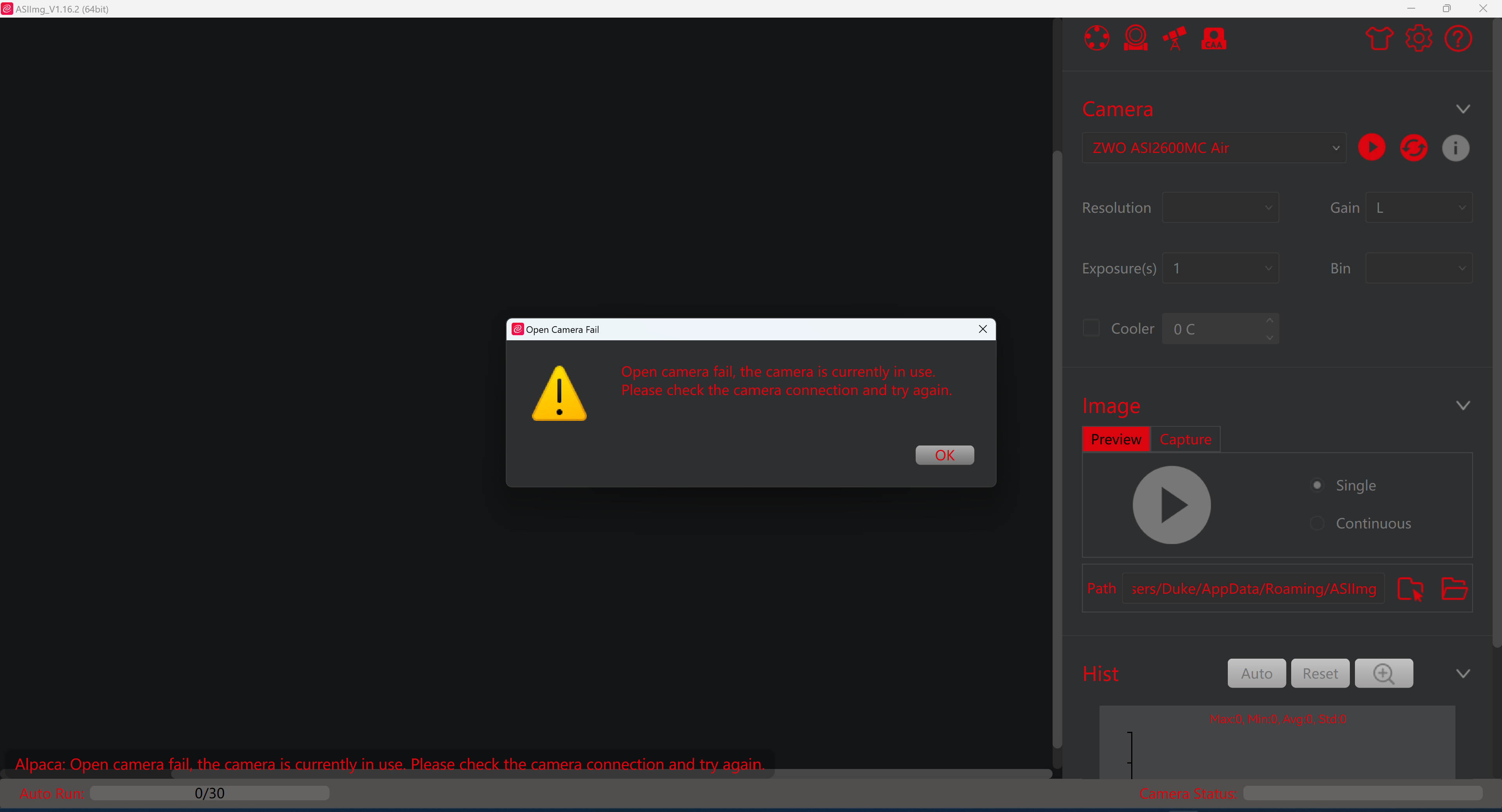This screenshot has width=1502, height=812.
Task: Click the focuser icon in toolbar
Action: click(x=1135, y=38)
